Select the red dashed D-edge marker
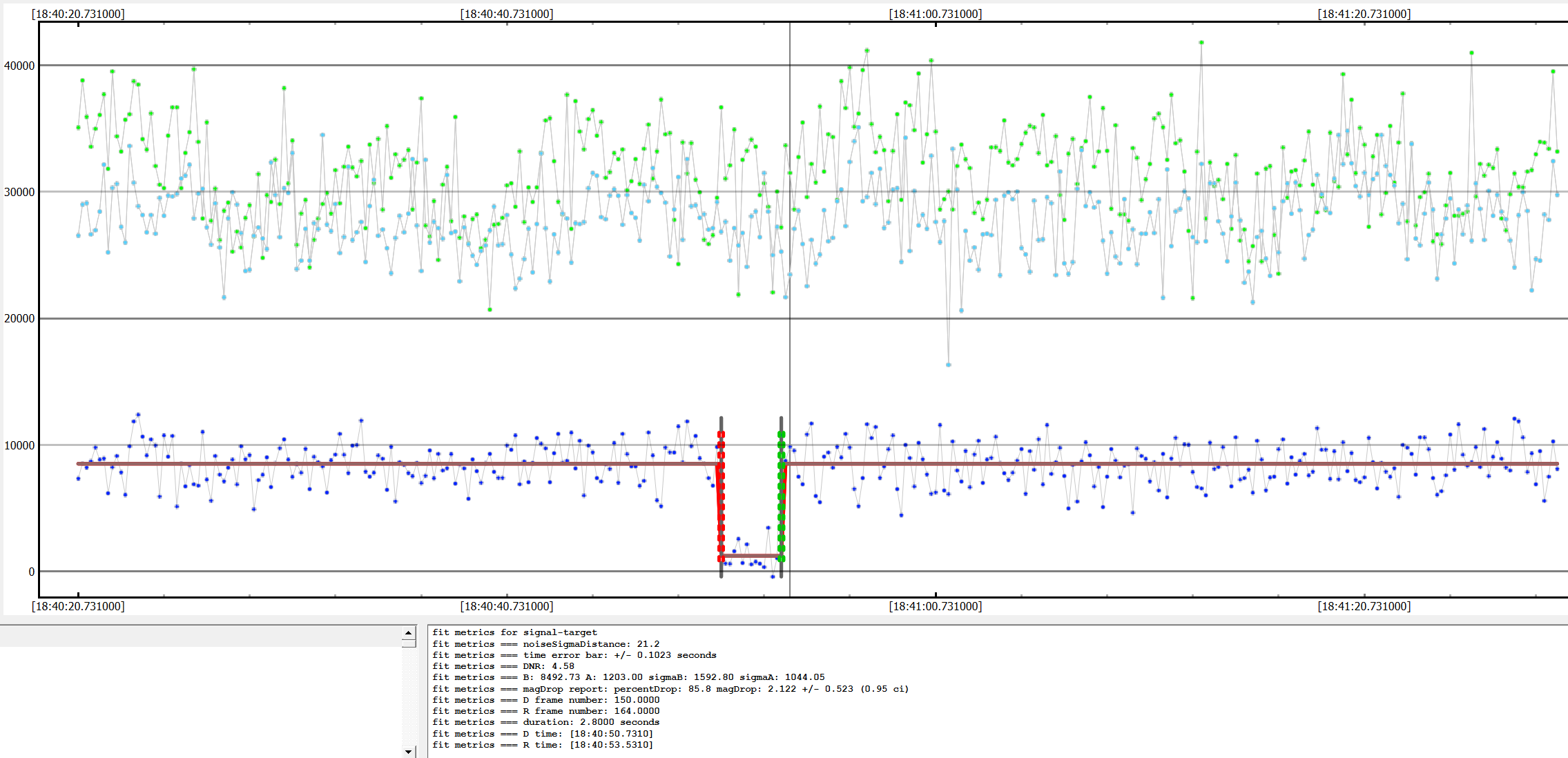 point(721,497)
